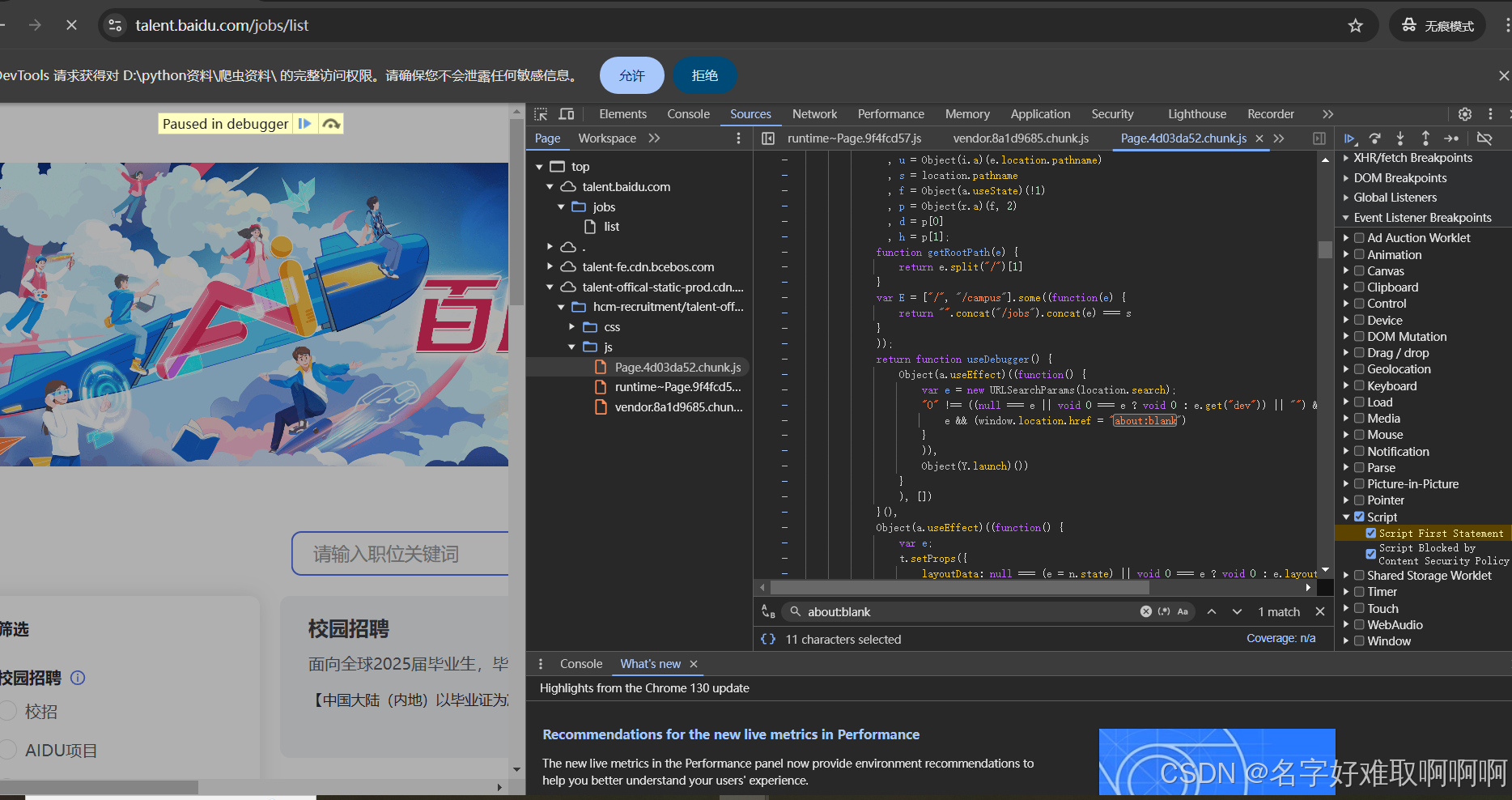Collapse talent.baidu.com tree node

550,187
